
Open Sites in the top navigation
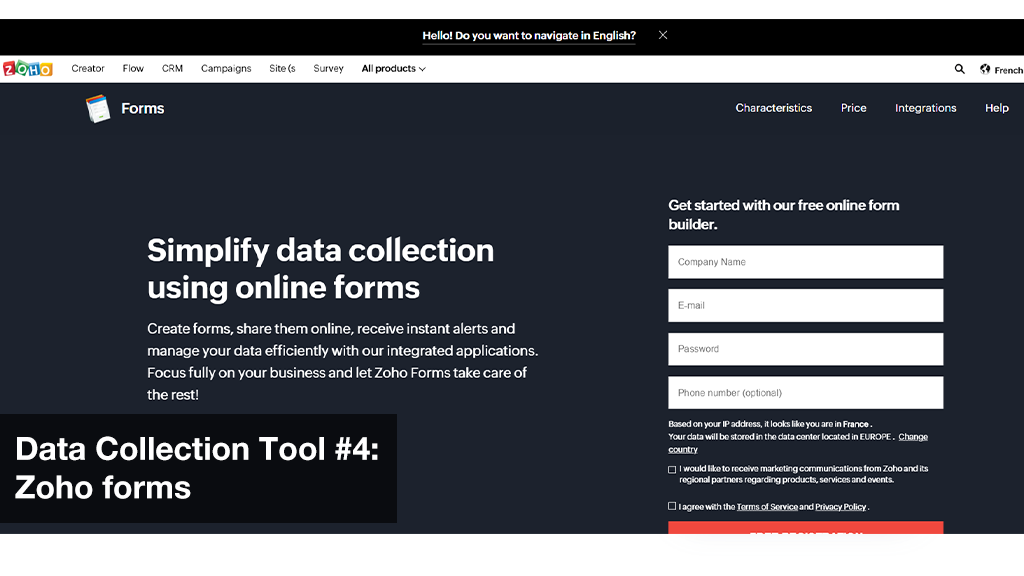(282, 69)
